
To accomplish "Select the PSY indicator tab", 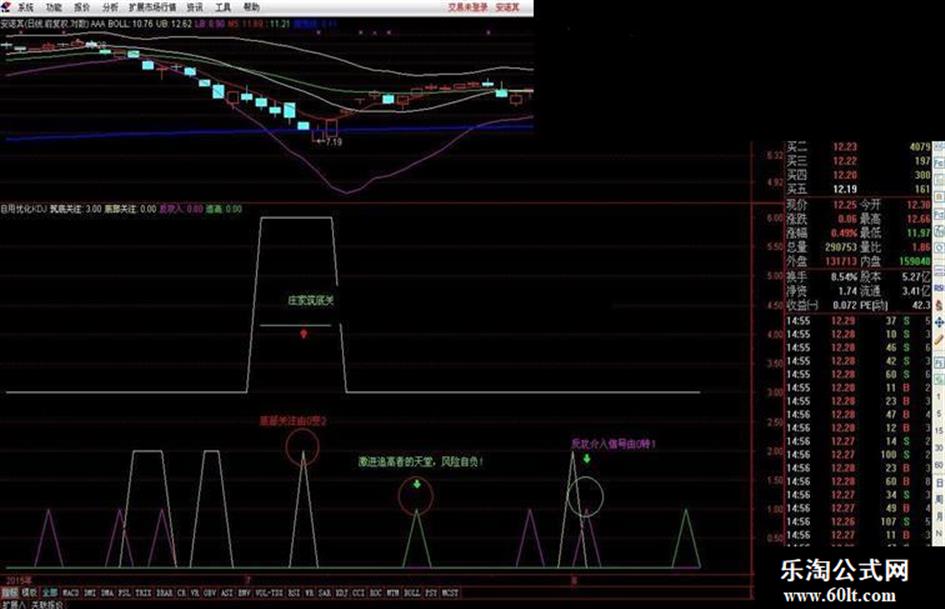I will pos(431,593).
